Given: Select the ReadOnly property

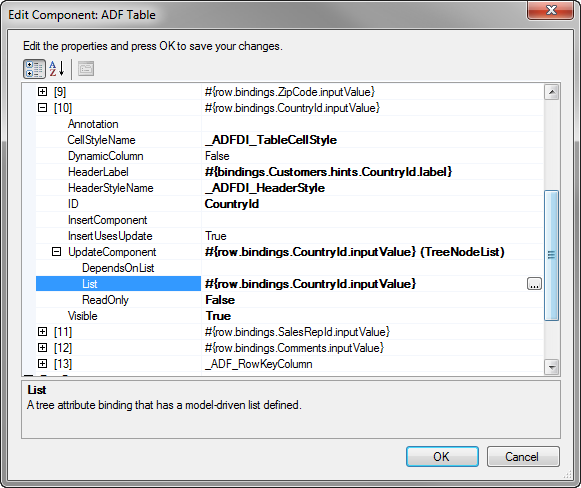Looking at the screenshot, I should (x=105, y=300).
